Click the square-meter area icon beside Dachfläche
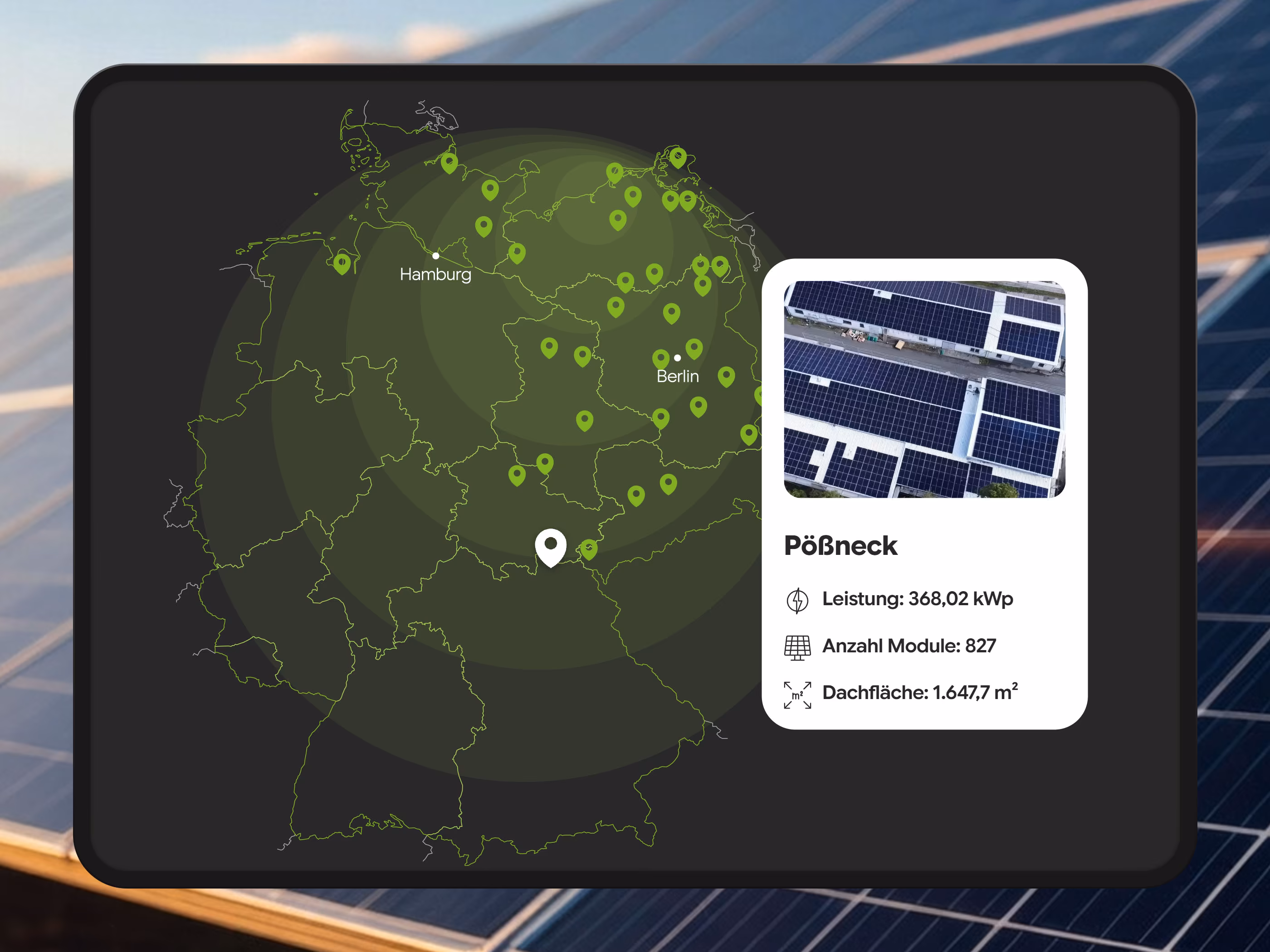Image resolution: width=1270 pixels, height=952 pixels. coord(797,695)
